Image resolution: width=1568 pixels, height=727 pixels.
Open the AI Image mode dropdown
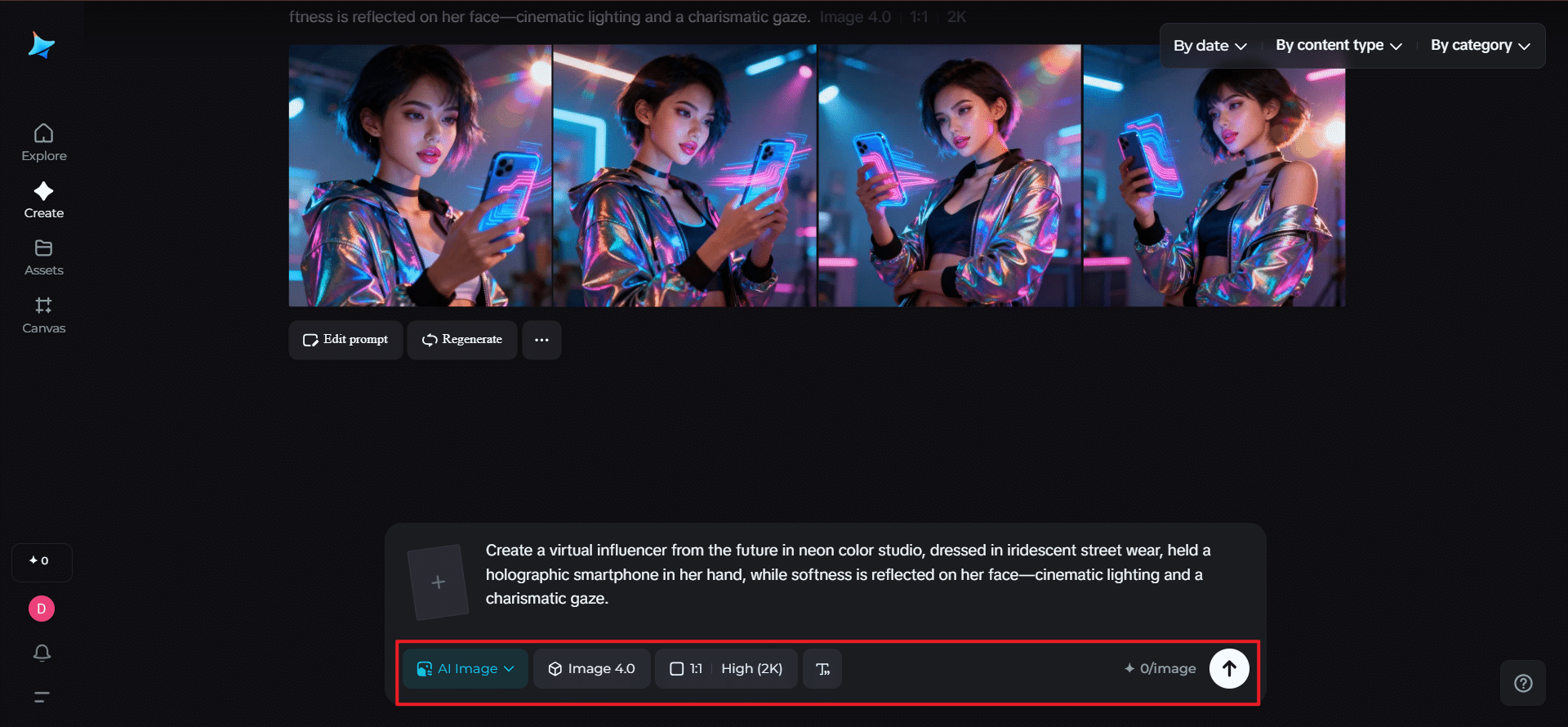point(465,669)
